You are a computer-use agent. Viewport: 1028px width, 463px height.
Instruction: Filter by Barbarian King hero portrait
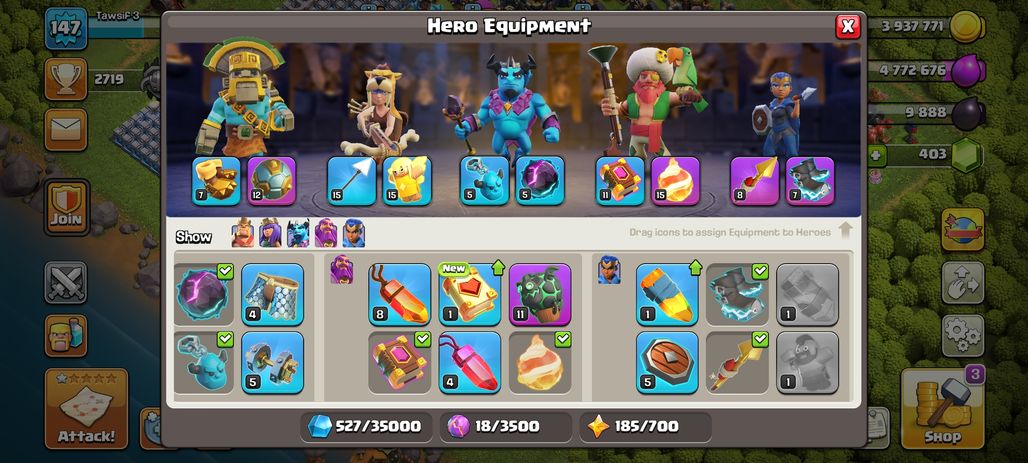[x=243, y=233]
